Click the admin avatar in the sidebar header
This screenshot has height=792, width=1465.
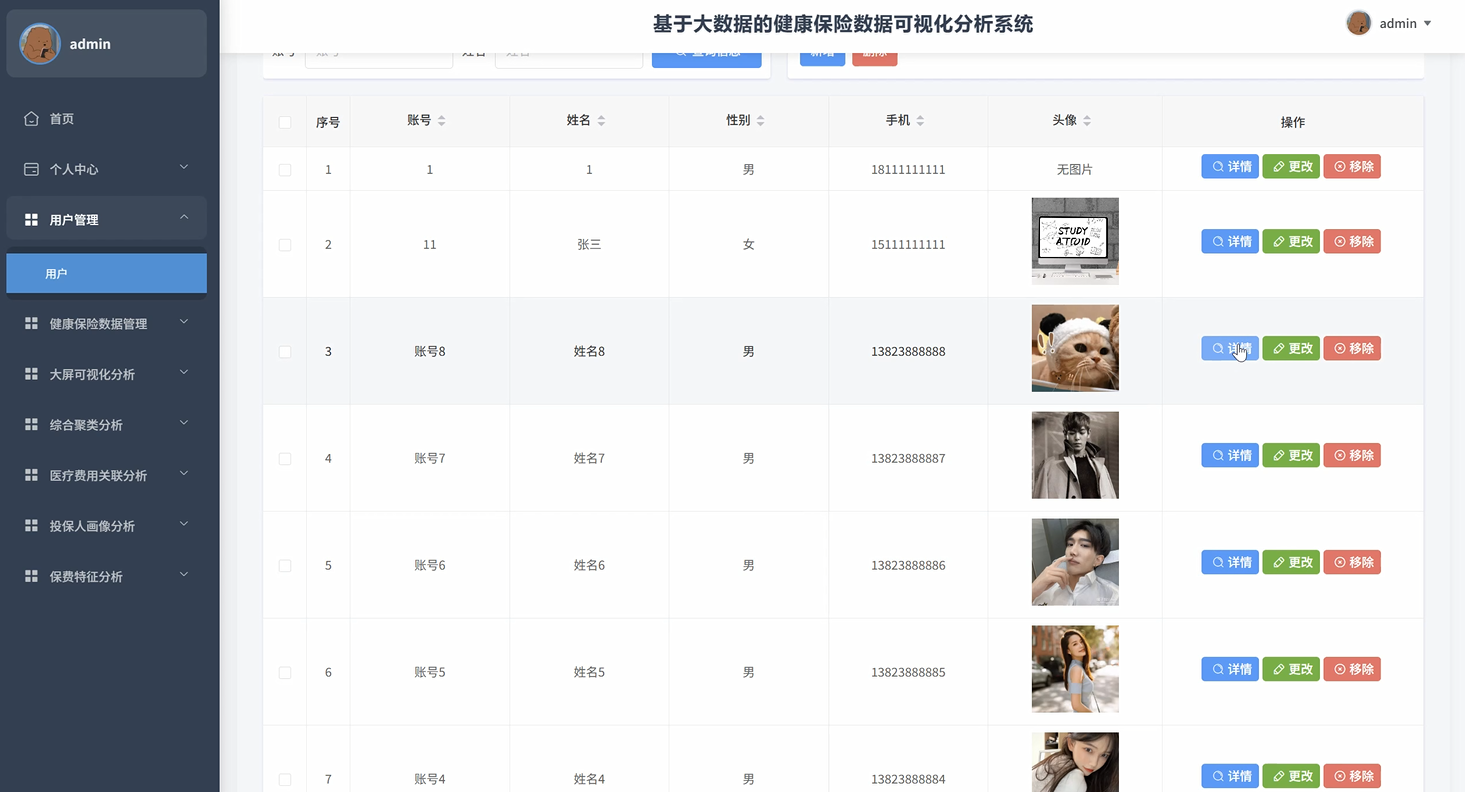[40, 44]
